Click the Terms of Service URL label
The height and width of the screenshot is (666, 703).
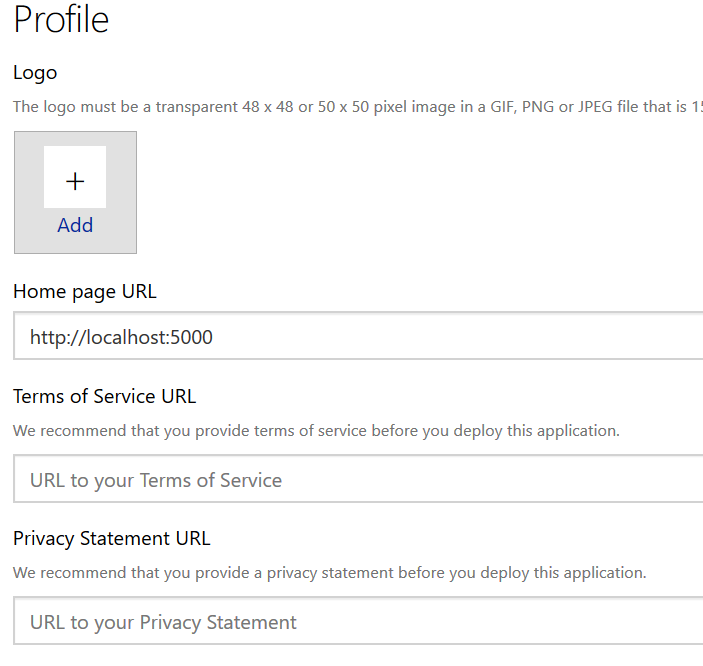coord(104,396)
